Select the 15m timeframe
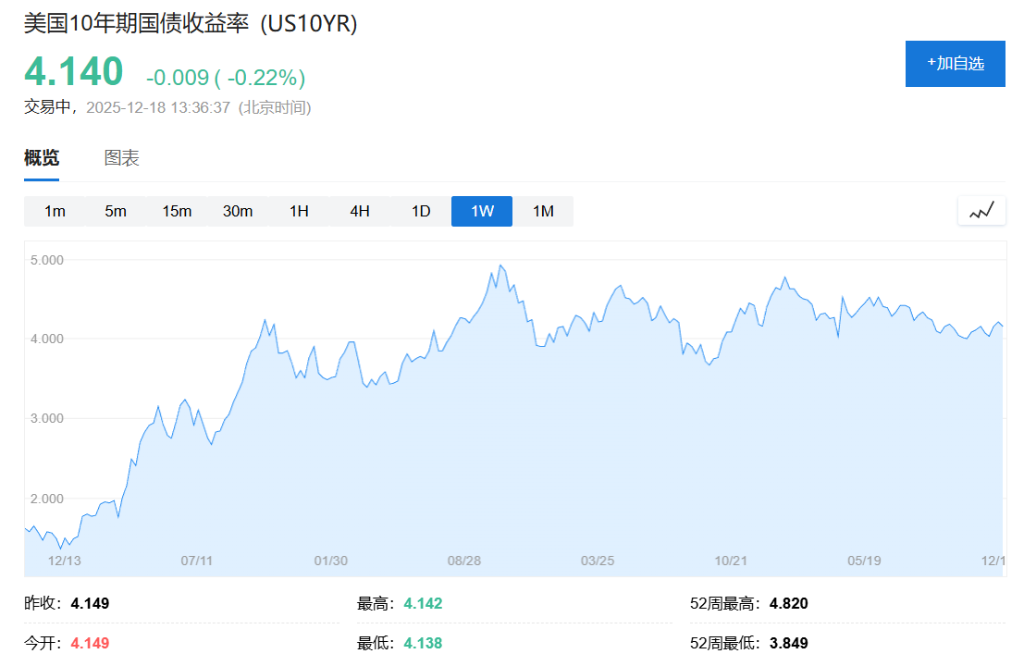The width and height of the screenshot is (1024, 662). [177, 211]
